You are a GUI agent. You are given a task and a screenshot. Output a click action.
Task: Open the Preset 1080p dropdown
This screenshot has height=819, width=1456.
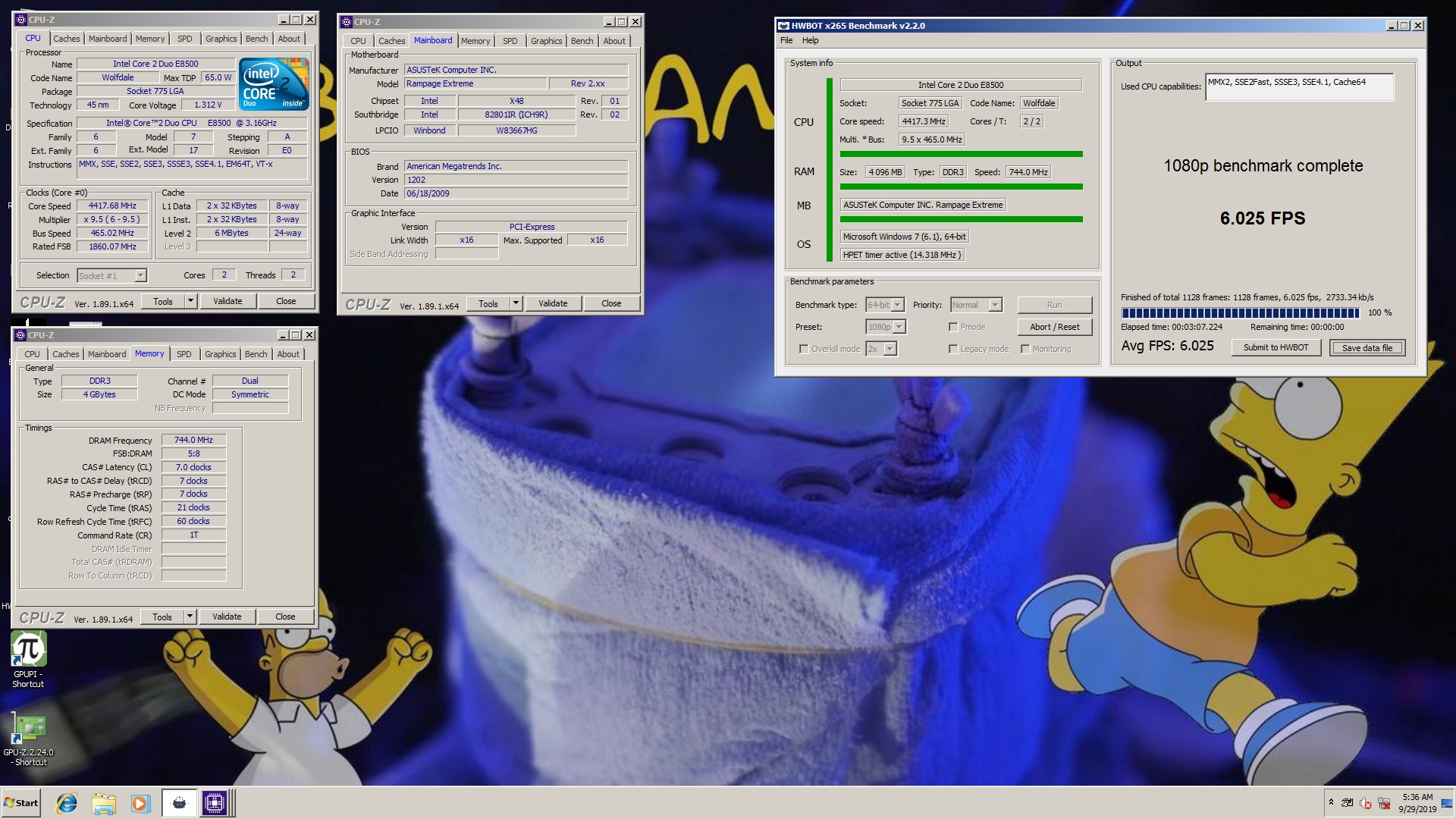click(x=886, y=327)
